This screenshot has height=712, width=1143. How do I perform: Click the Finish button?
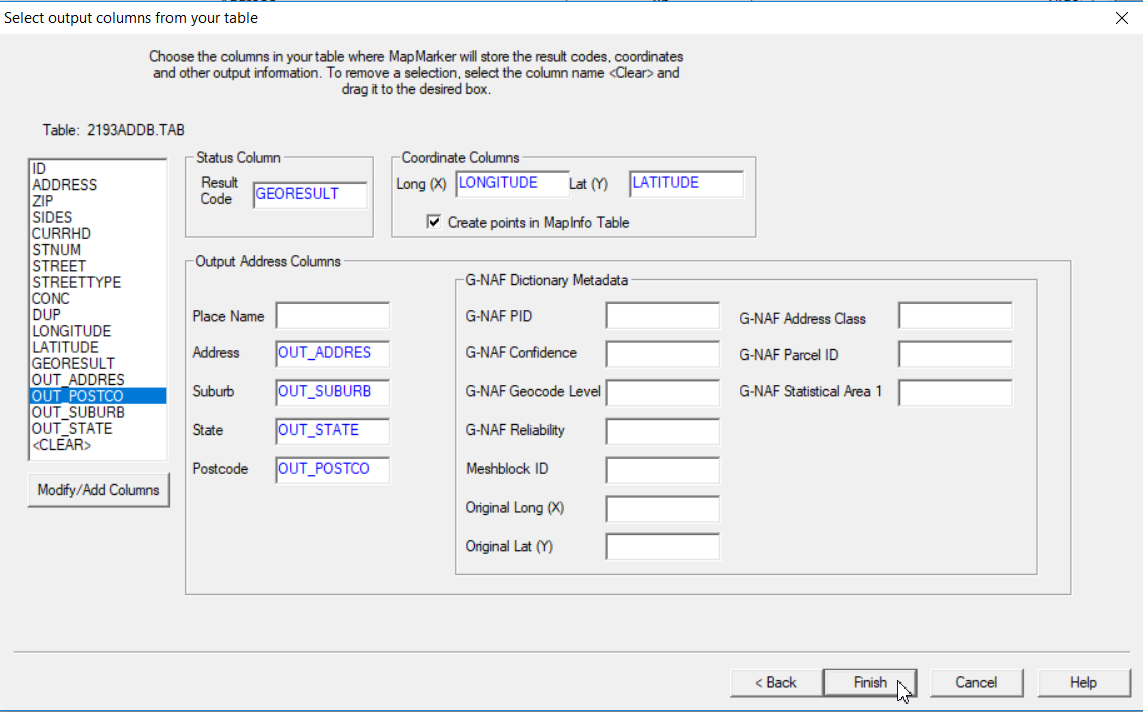(870, 682)
